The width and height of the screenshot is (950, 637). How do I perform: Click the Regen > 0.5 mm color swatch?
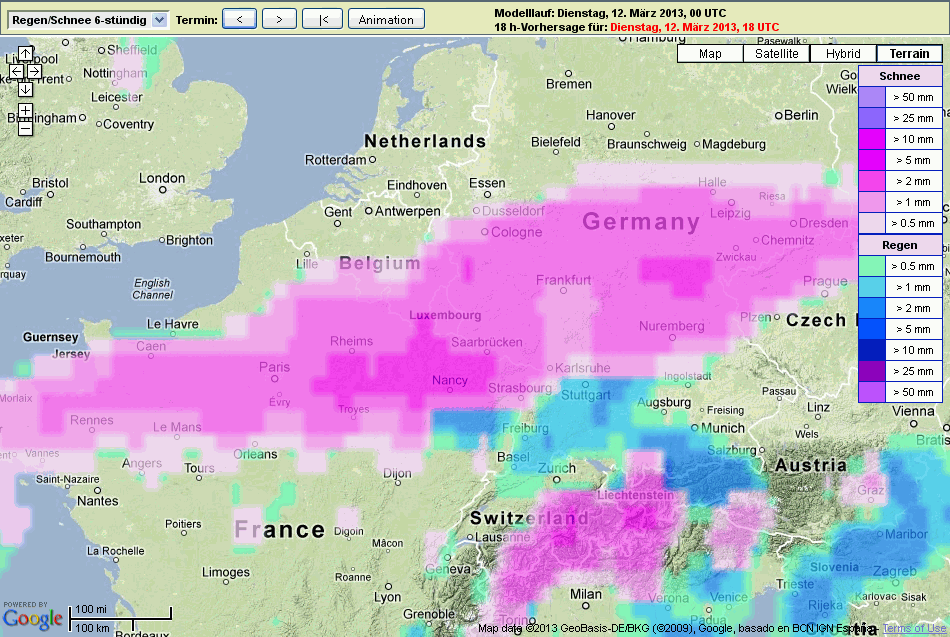[872, 266]
